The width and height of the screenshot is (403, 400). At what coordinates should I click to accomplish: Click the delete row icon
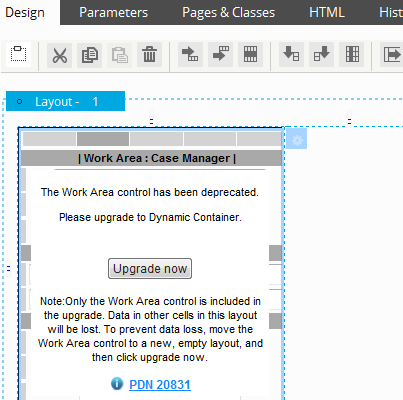point(250,54)
